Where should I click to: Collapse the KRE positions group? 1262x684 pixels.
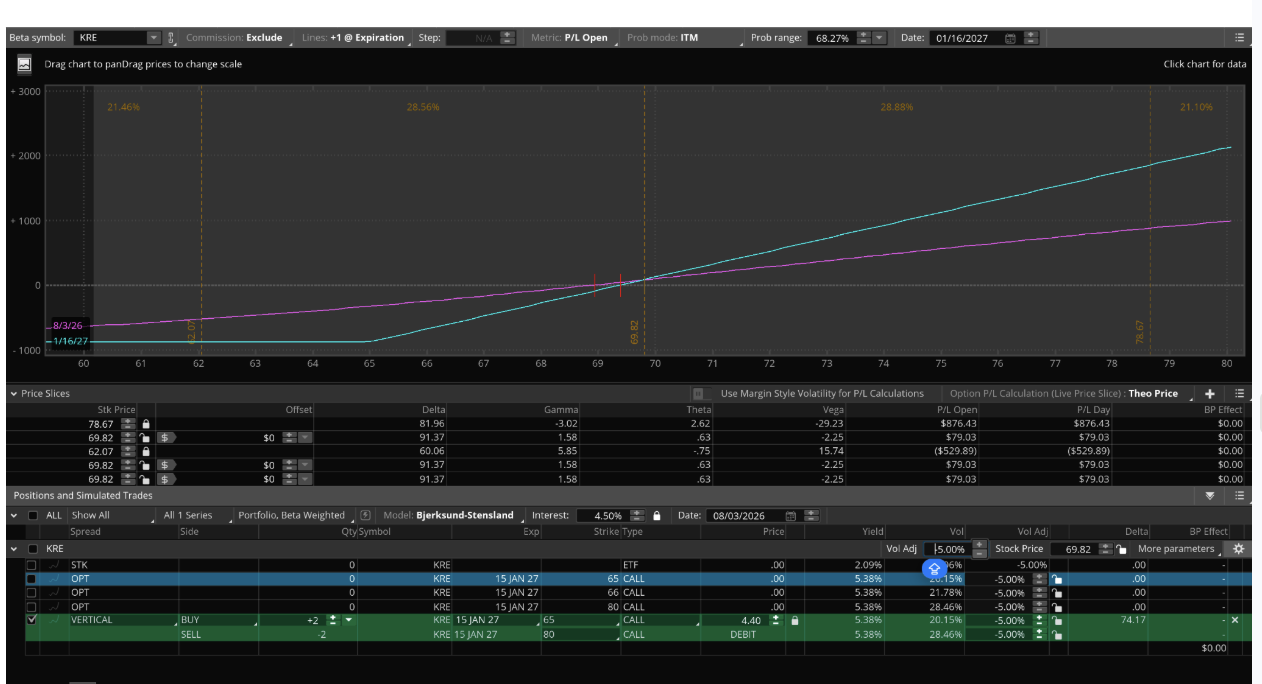pyautogui.click(x=14, y=549)
